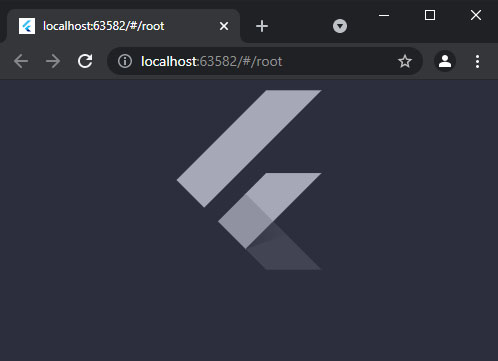Close the browser window

point(476,15)
